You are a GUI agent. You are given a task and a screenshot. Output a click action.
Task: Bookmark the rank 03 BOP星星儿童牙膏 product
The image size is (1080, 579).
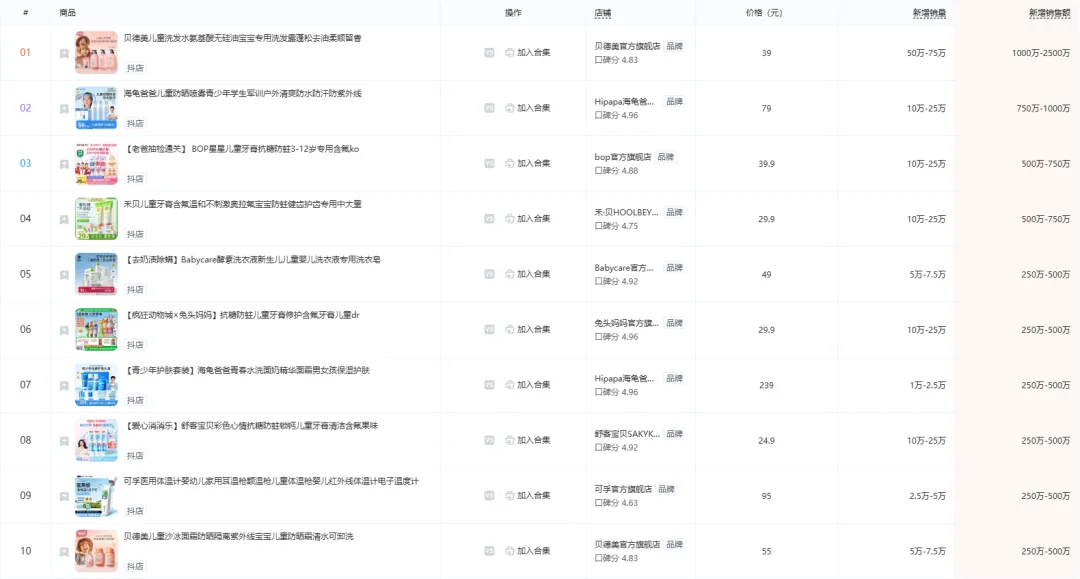click(x=64, y=164)
